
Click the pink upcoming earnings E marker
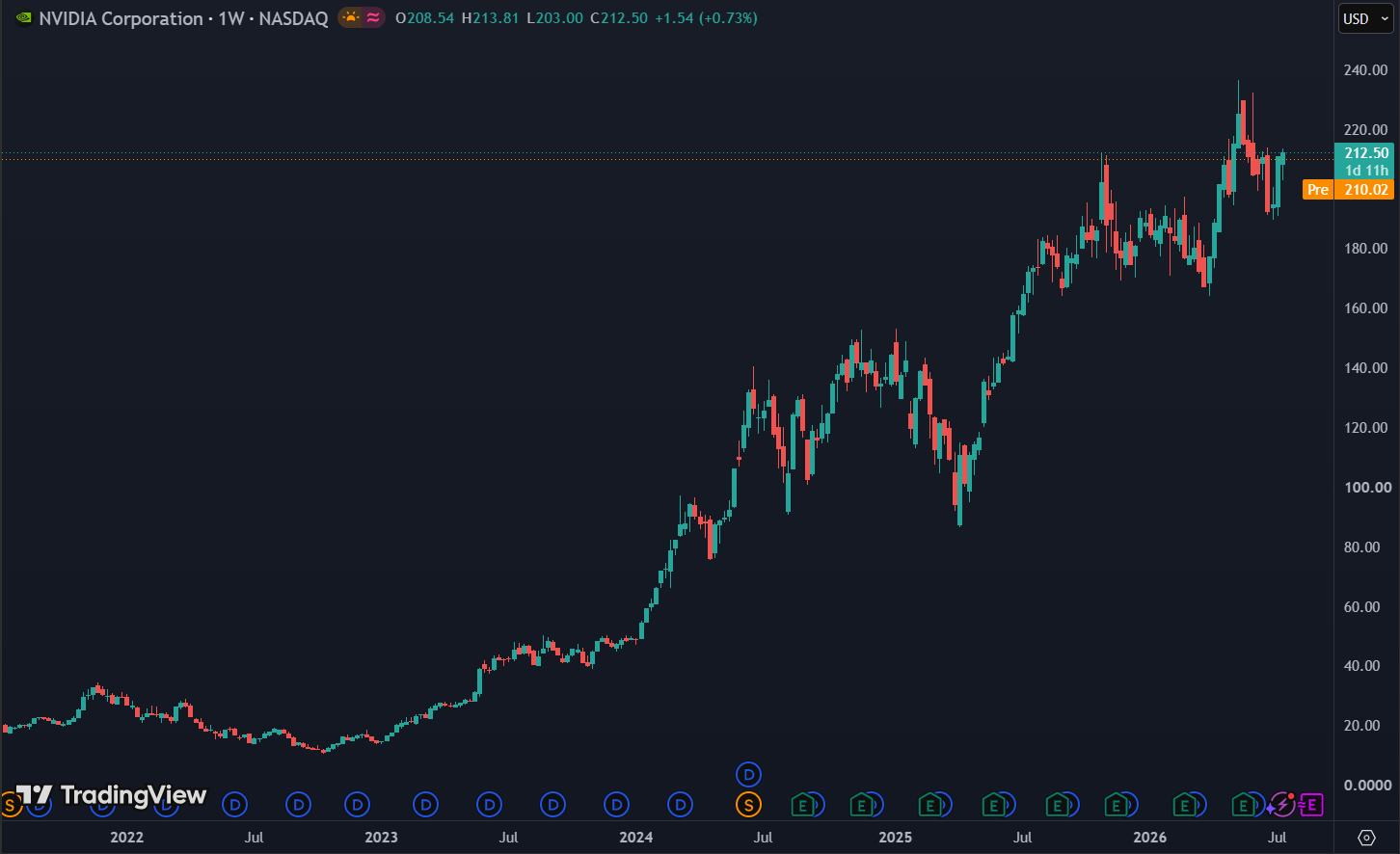pos(1309,804)
